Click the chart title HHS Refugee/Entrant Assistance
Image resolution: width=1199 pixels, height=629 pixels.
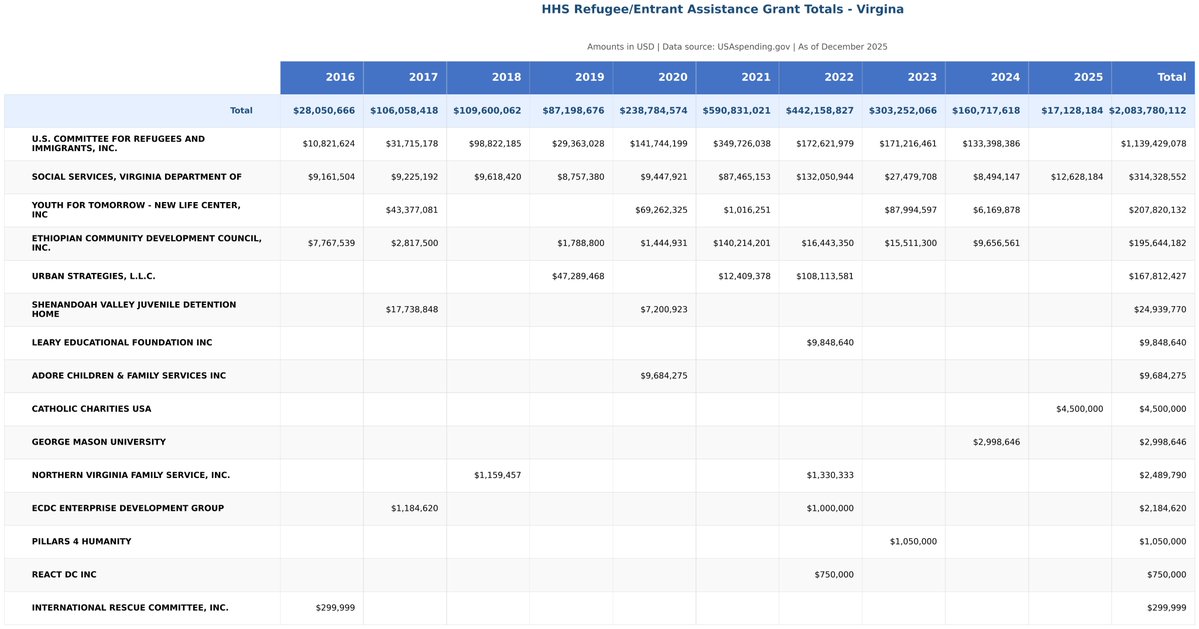point(722,9)
